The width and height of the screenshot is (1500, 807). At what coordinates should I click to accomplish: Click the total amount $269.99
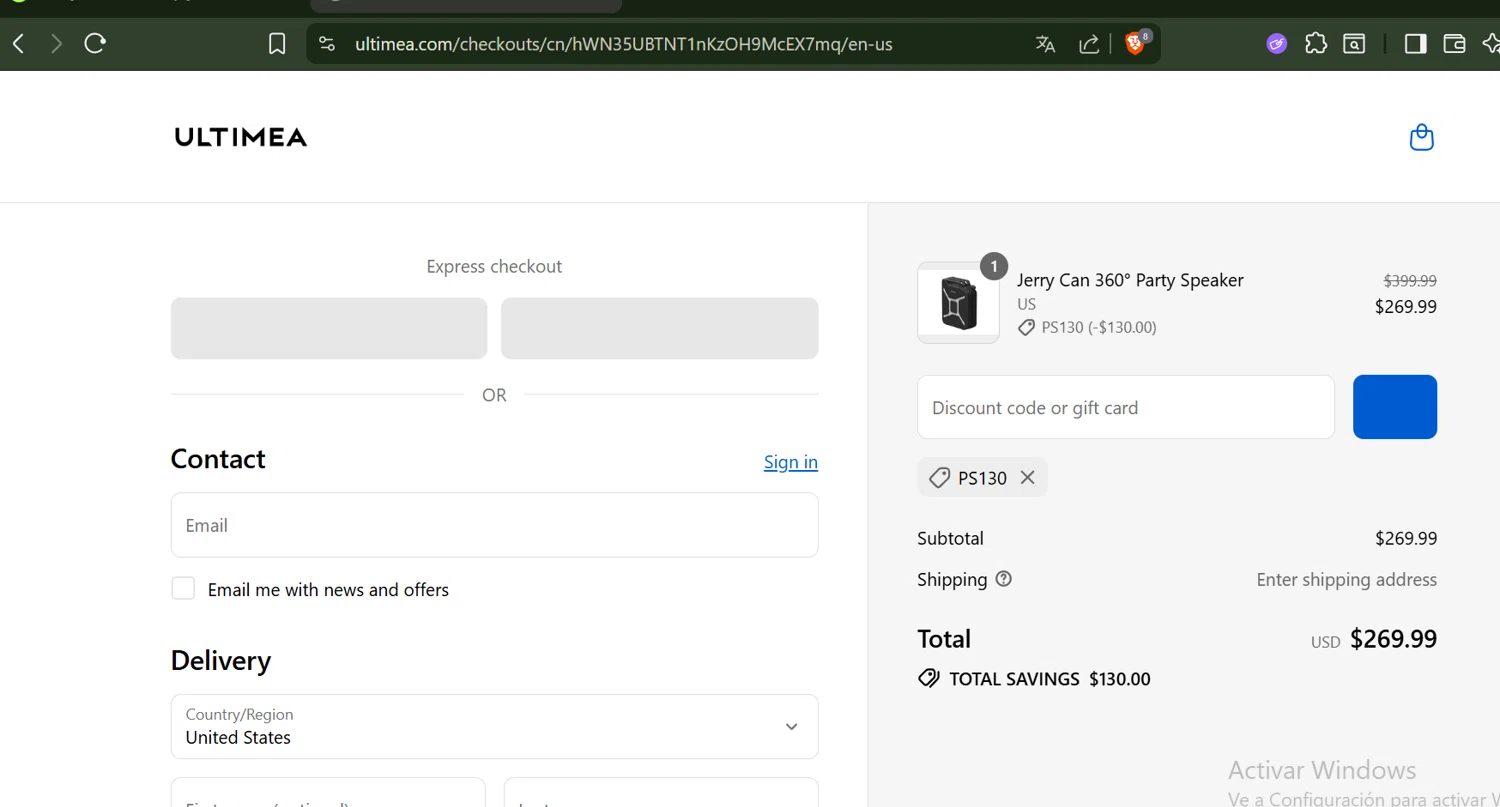click(x=1393, y=639)
